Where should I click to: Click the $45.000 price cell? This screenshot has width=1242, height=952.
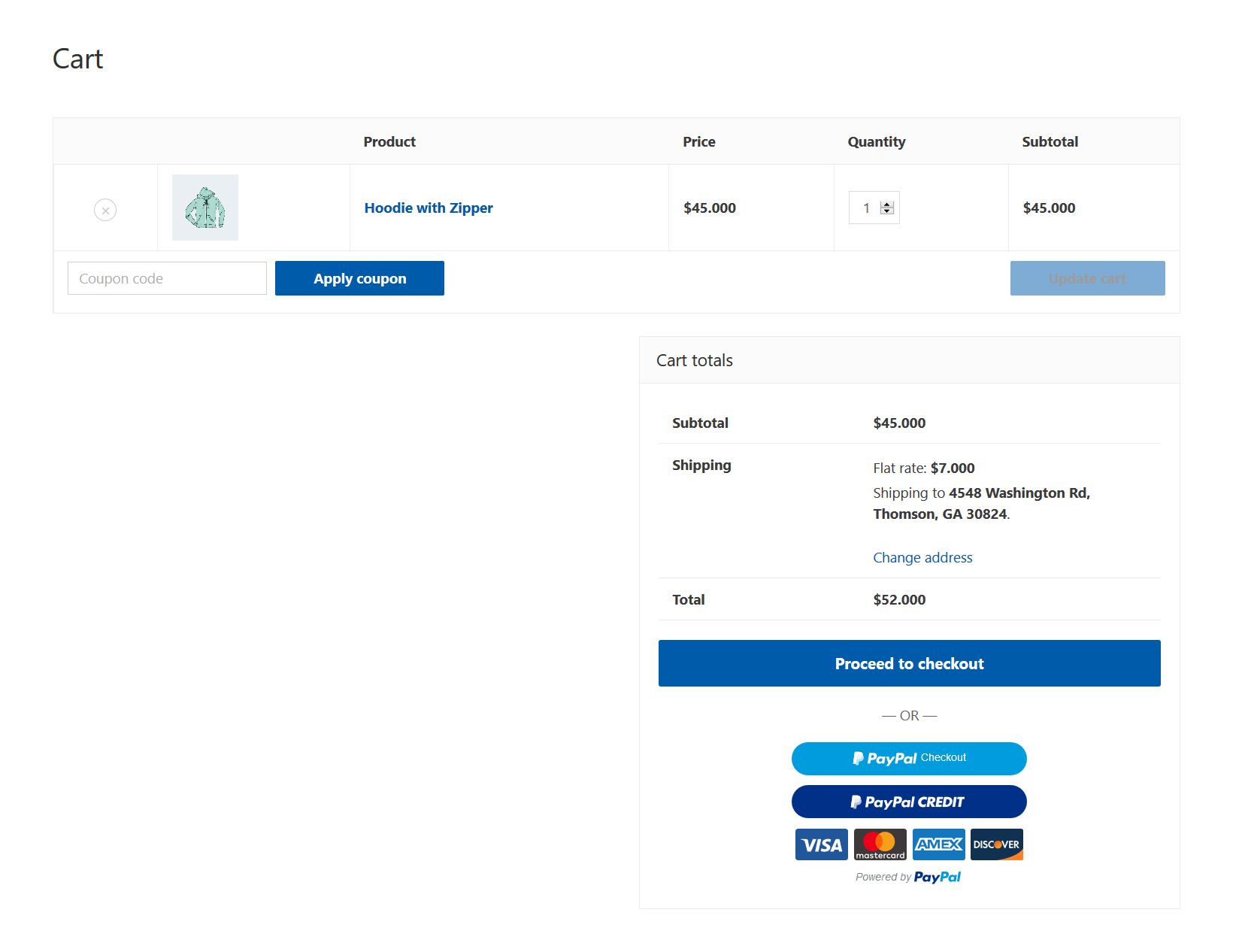point(710,208)
